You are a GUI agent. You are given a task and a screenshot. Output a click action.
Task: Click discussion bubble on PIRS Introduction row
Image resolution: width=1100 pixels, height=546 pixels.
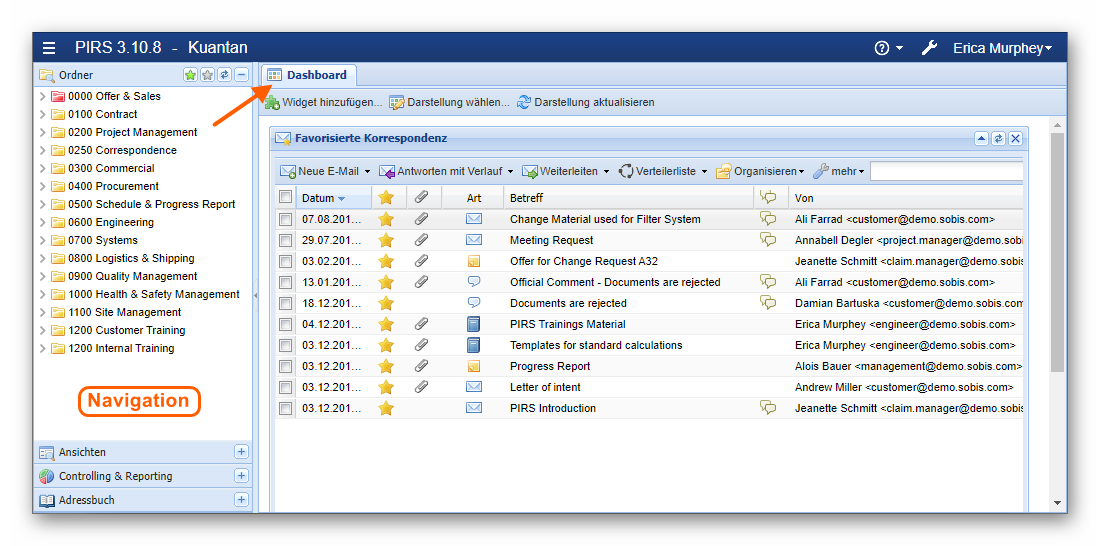pos(769,407)
